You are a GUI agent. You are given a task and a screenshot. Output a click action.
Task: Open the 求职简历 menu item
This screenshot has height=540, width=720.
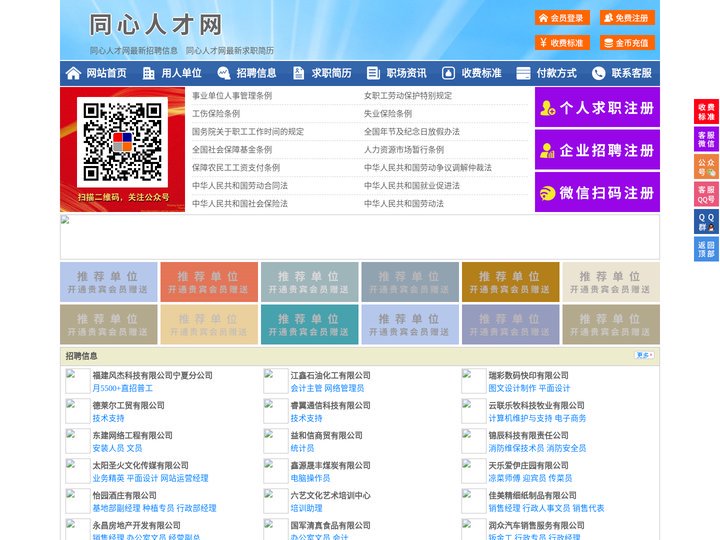click(332, 73)
